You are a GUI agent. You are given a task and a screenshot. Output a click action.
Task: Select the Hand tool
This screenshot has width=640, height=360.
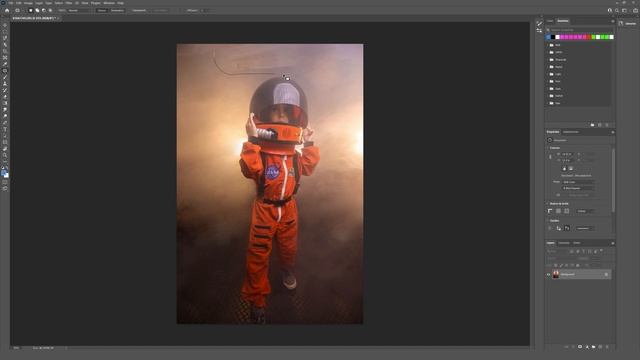click(x=5, y=149)
